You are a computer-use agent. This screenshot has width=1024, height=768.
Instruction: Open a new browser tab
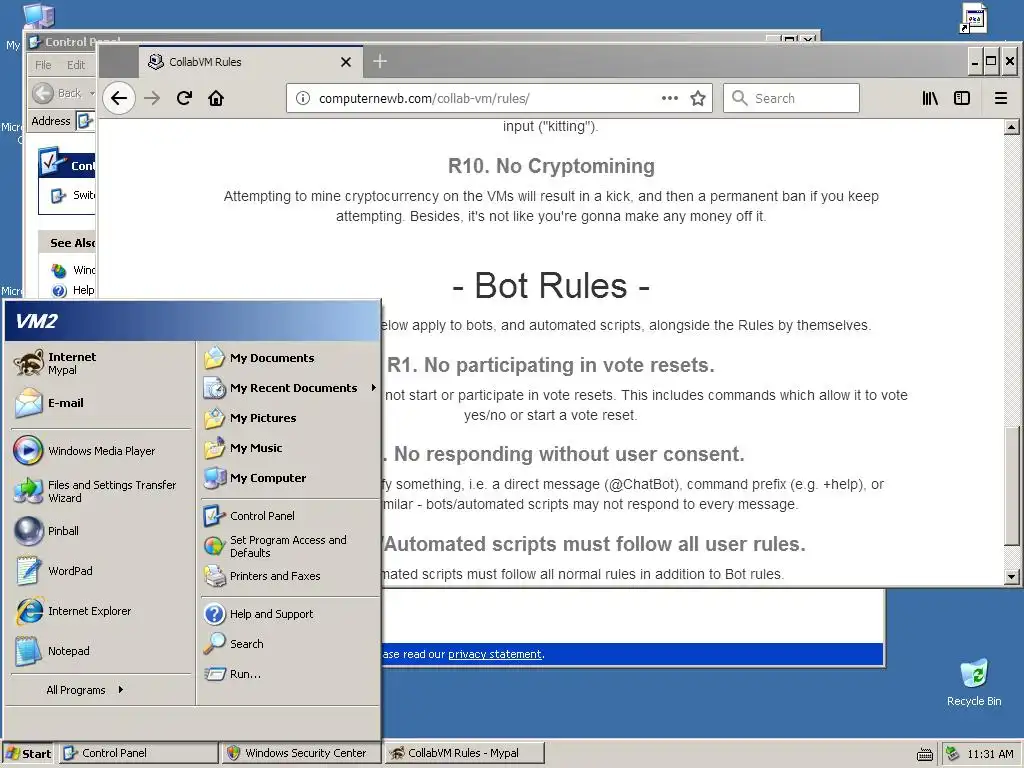(x=380, y=61)
